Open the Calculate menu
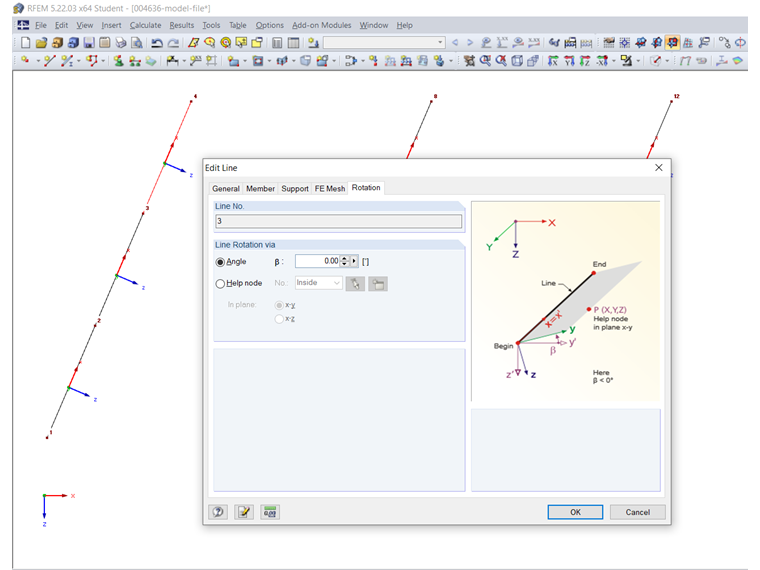760x570 pixels. [x=145, y=25]
